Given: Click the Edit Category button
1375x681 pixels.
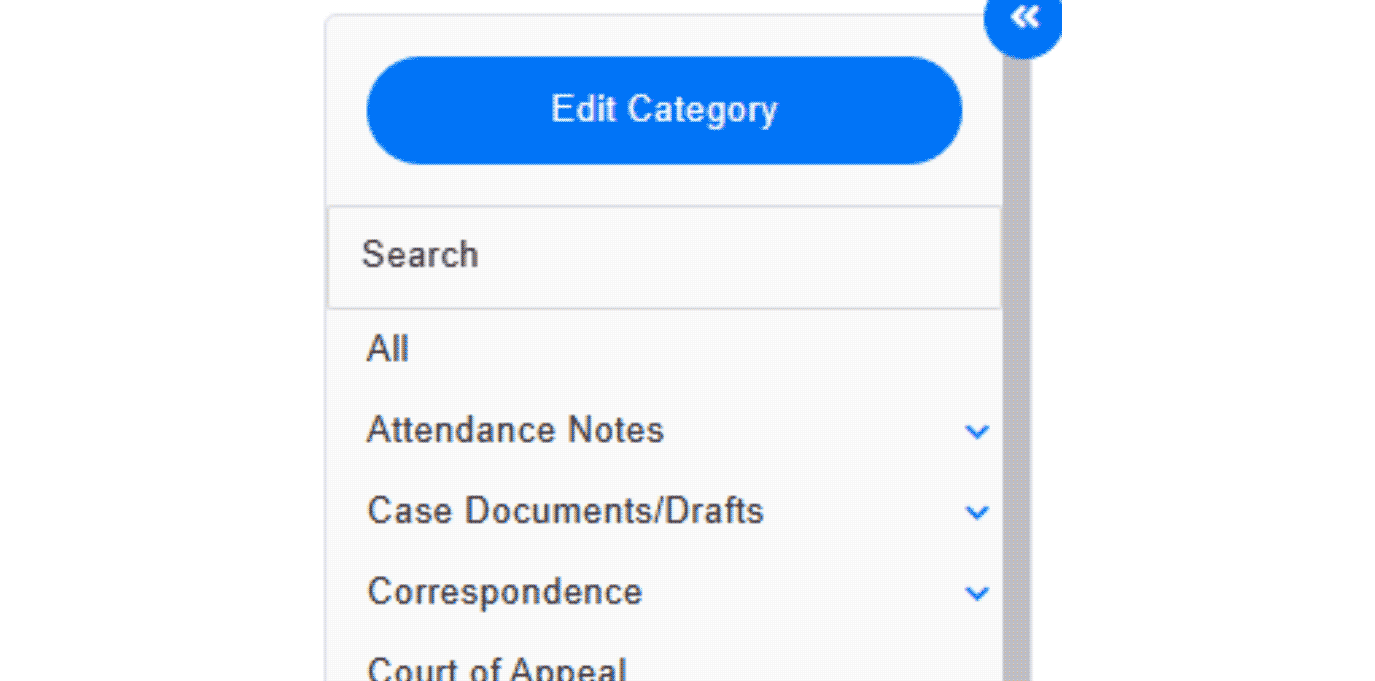Looking at the screenshot, I should point(664,110).
